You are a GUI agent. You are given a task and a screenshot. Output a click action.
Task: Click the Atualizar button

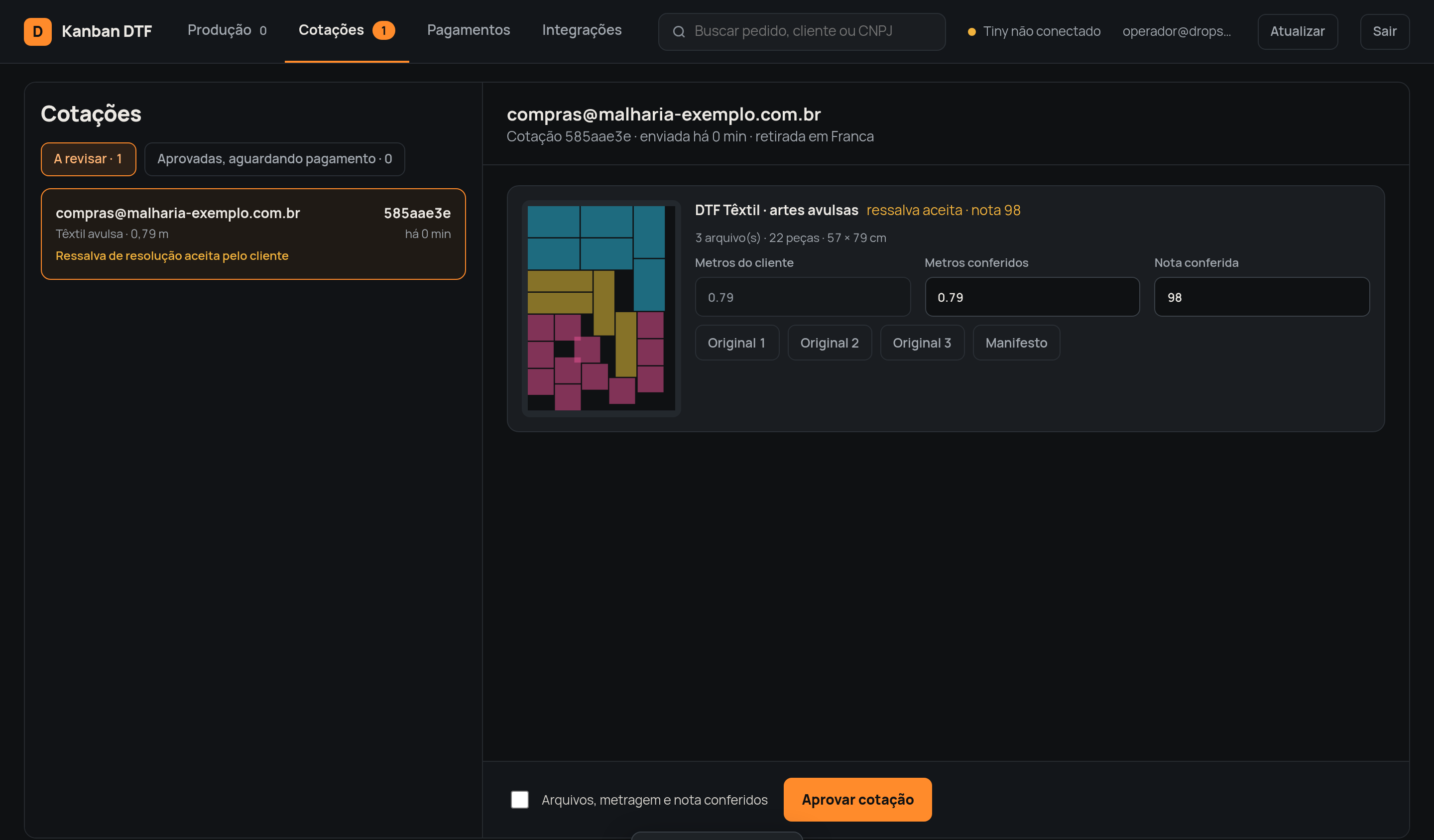1298,31
